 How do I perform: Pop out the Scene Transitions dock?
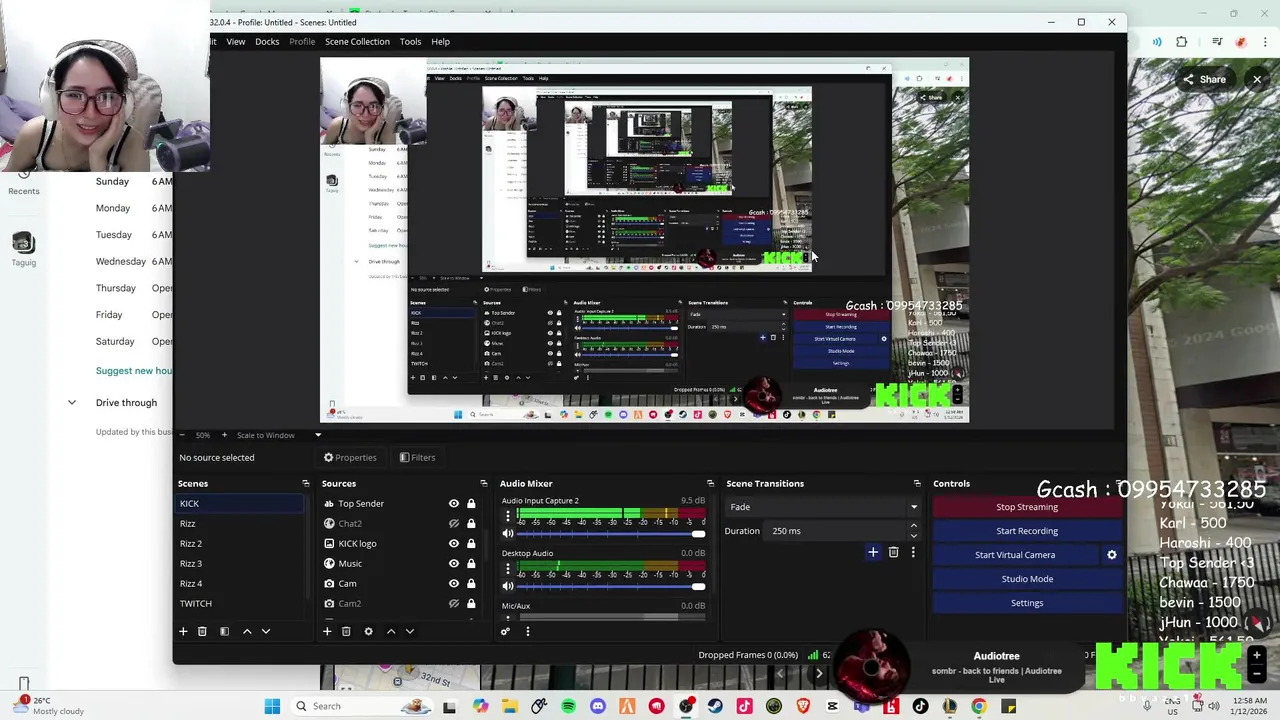[x=916, y=484]
